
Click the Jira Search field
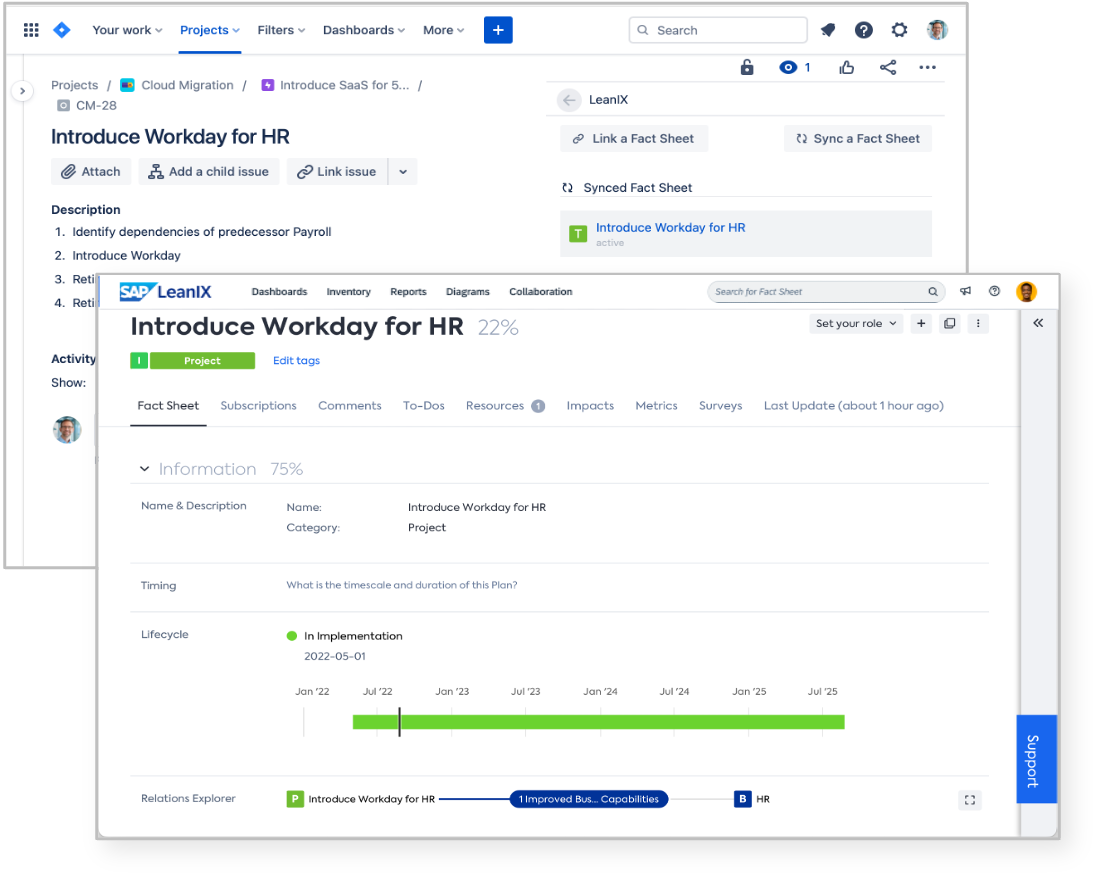tap(718, 30)
